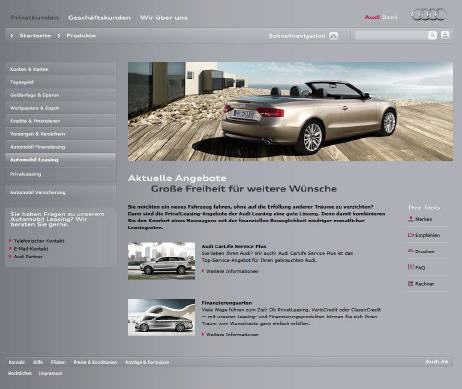The height and width of the screenshot is (389, 462).
Task: Click the Audi A5 cabriolet banner image
Action: pyautogui.click(x=290, y=111)
